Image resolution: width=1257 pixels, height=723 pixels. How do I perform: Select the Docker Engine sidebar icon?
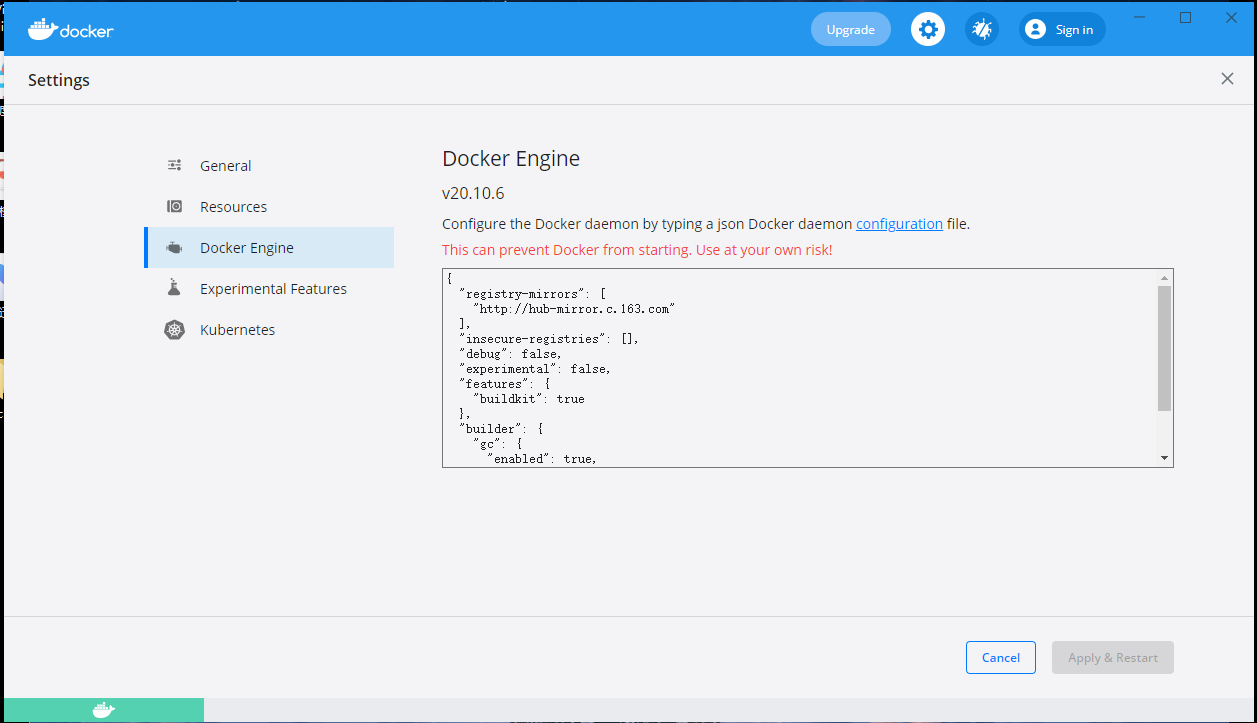pyautogui.click(x=174, y=247)
